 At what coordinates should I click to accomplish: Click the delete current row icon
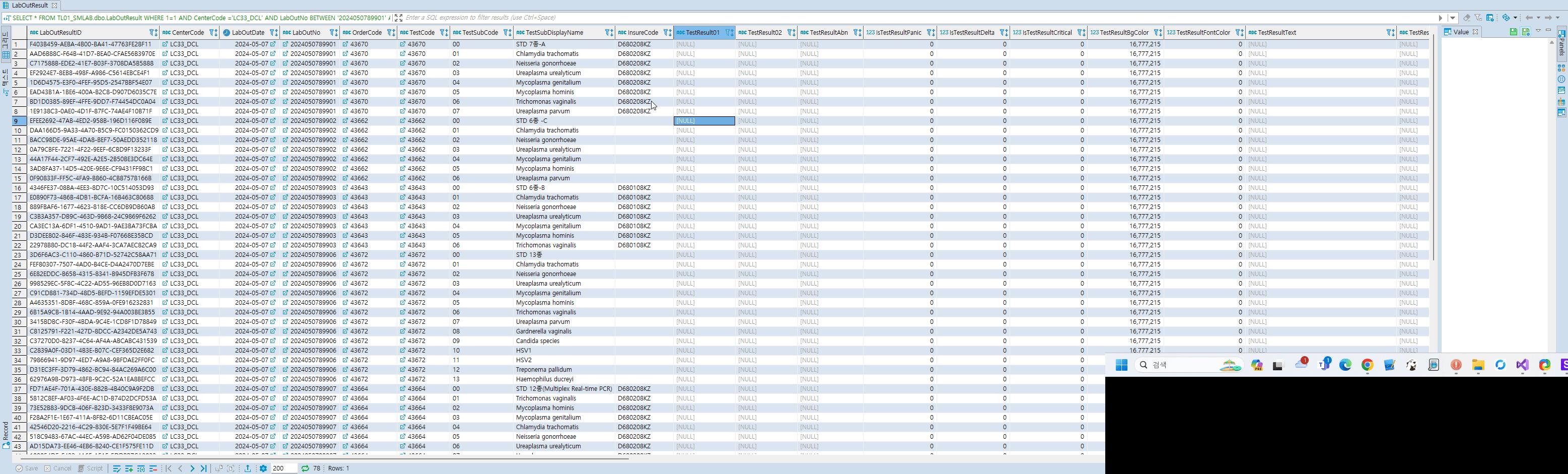tap(153, 468)
